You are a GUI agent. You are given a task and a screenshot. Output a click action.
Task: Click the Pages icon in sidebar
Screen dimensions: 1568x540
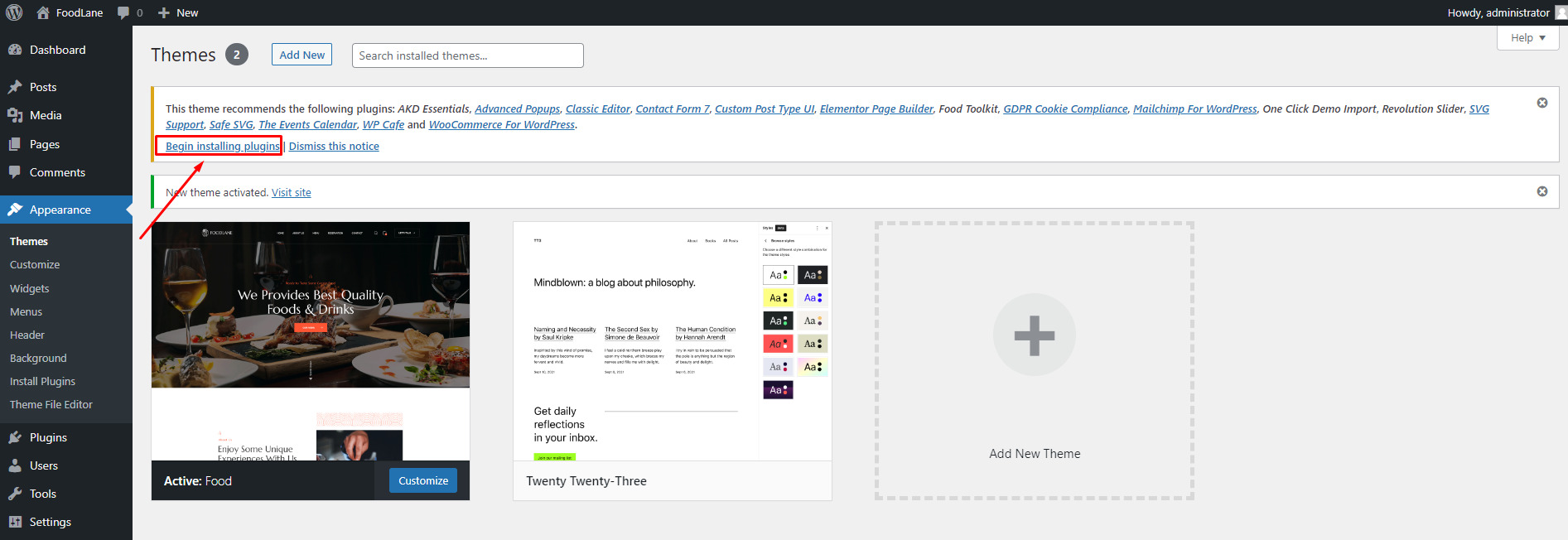coord(15,144)
